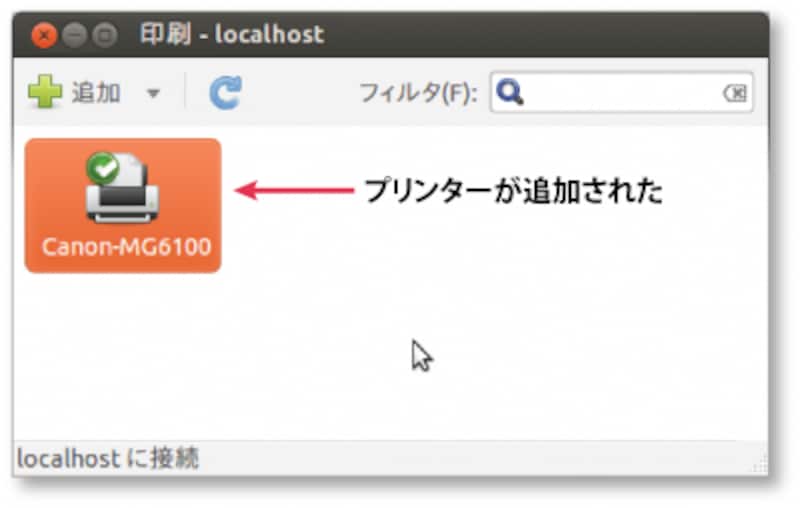This screenshot has width=800, height=508.
Task: Click the window resize grip corner
Action: 760,465
